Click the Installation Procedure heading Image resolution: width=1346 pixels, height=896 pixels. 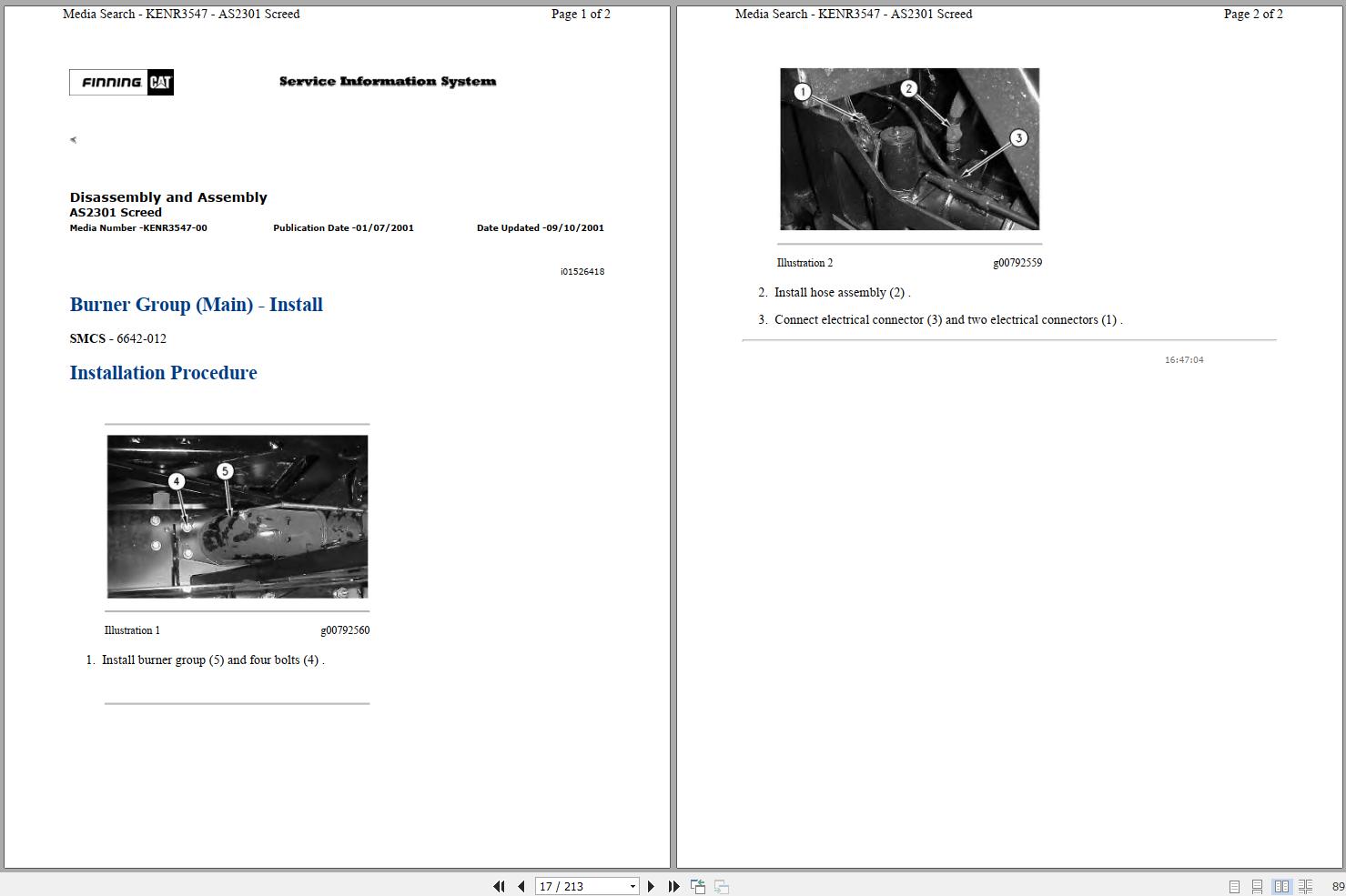[x=164, y=373]
